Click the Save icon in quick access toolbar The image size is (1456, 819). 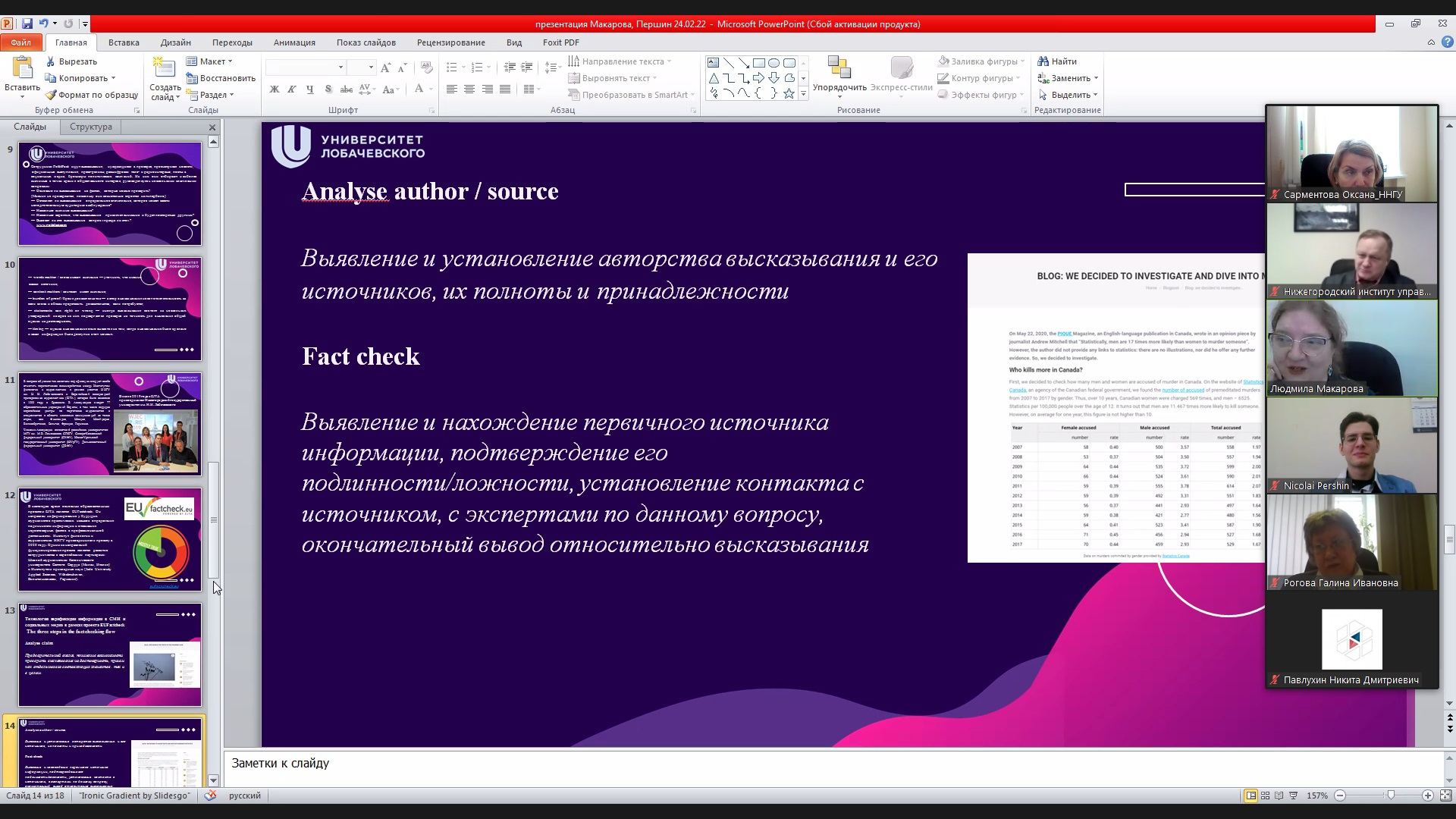(x=27, y=24)
